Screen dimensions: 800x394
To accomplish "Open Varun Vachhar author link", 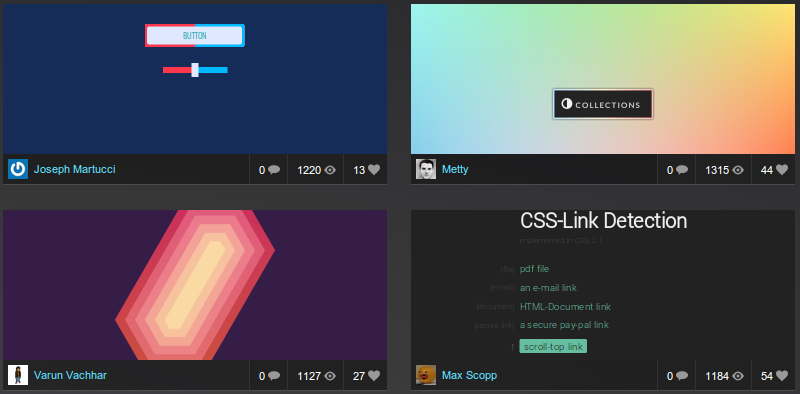I will [x=70, y=376].
